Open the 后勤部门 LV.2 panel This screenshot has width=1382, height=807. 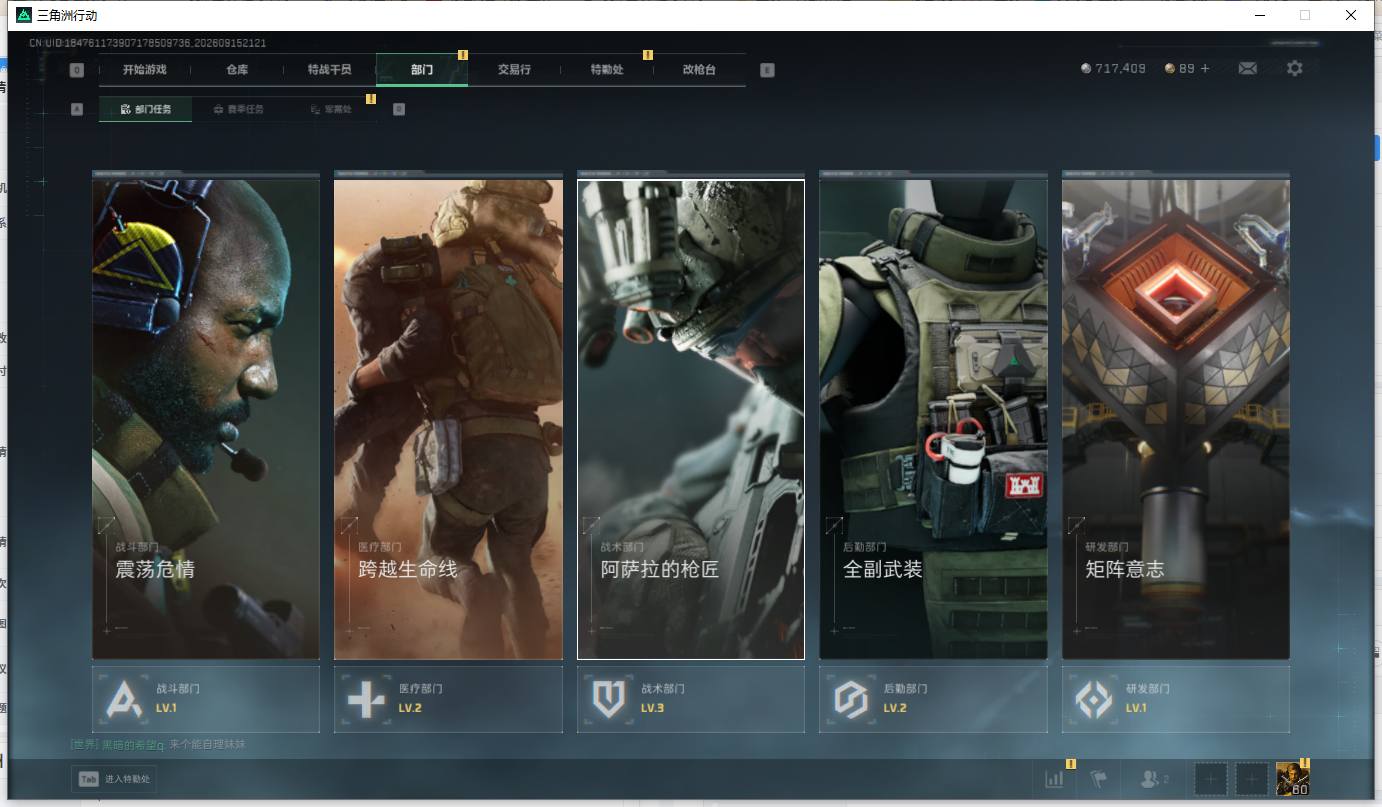pos(933,699)
